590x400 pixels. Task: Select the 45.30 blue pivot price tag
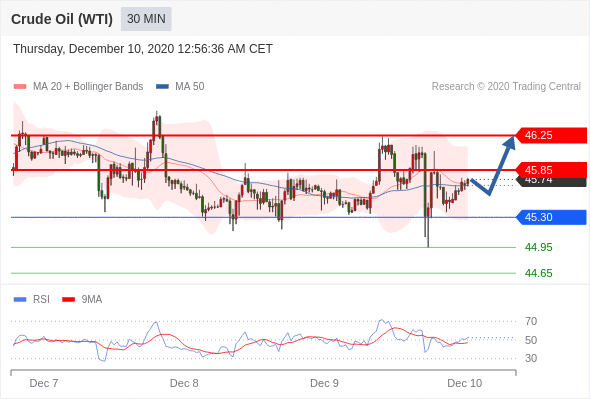[551, 217]
